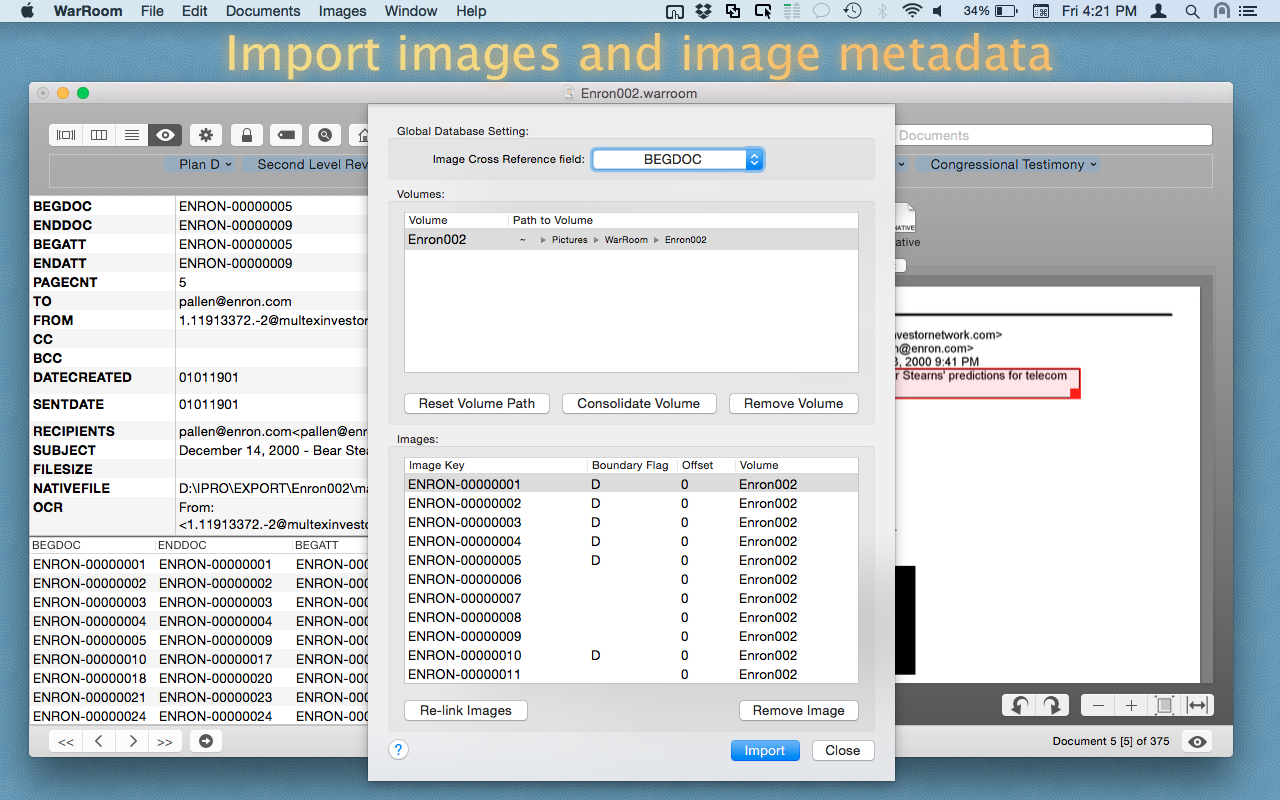Viewport: 1280px width, 800px height.
Task: Zoom in with the plus button
Action: pos(1131,705)
